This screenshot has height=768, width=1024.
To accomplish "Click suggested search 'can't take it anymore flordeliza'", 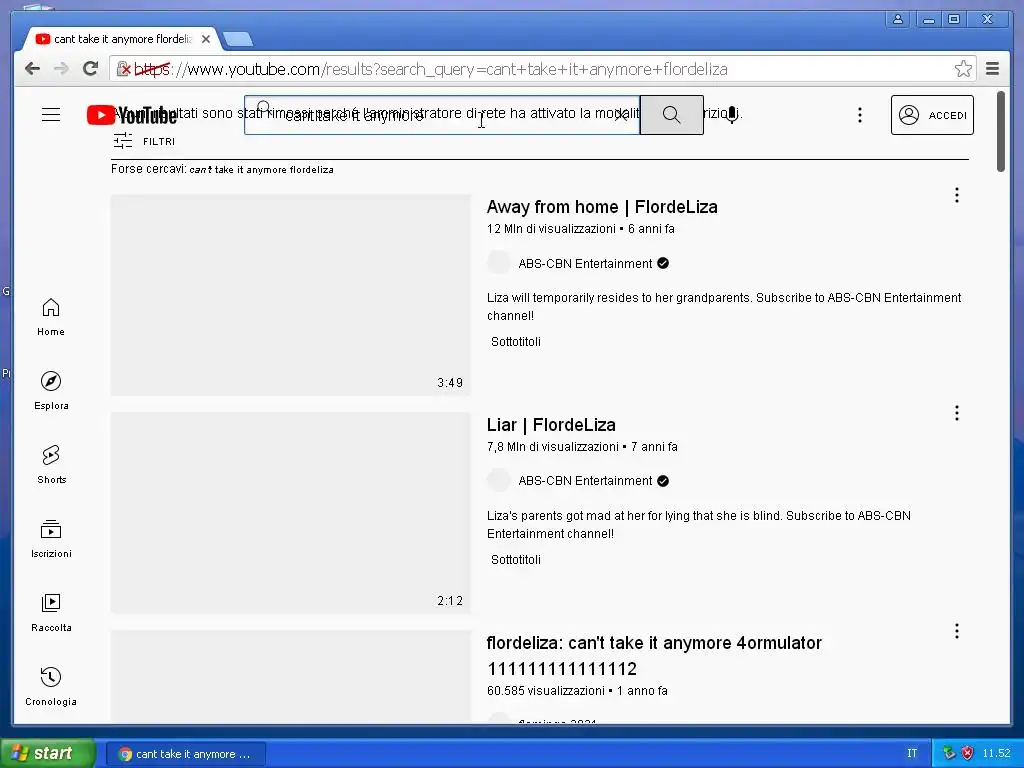I will click(x=261, y=170).
